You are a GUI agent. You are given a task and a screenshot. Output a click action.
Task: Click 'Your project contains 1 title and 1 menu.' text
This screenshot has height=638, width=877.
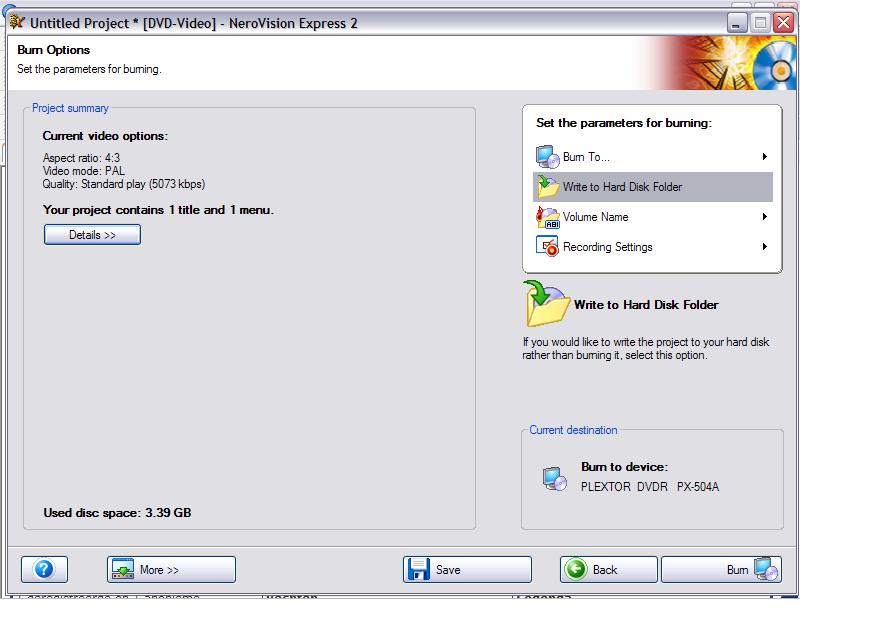(x=158, y=210)
